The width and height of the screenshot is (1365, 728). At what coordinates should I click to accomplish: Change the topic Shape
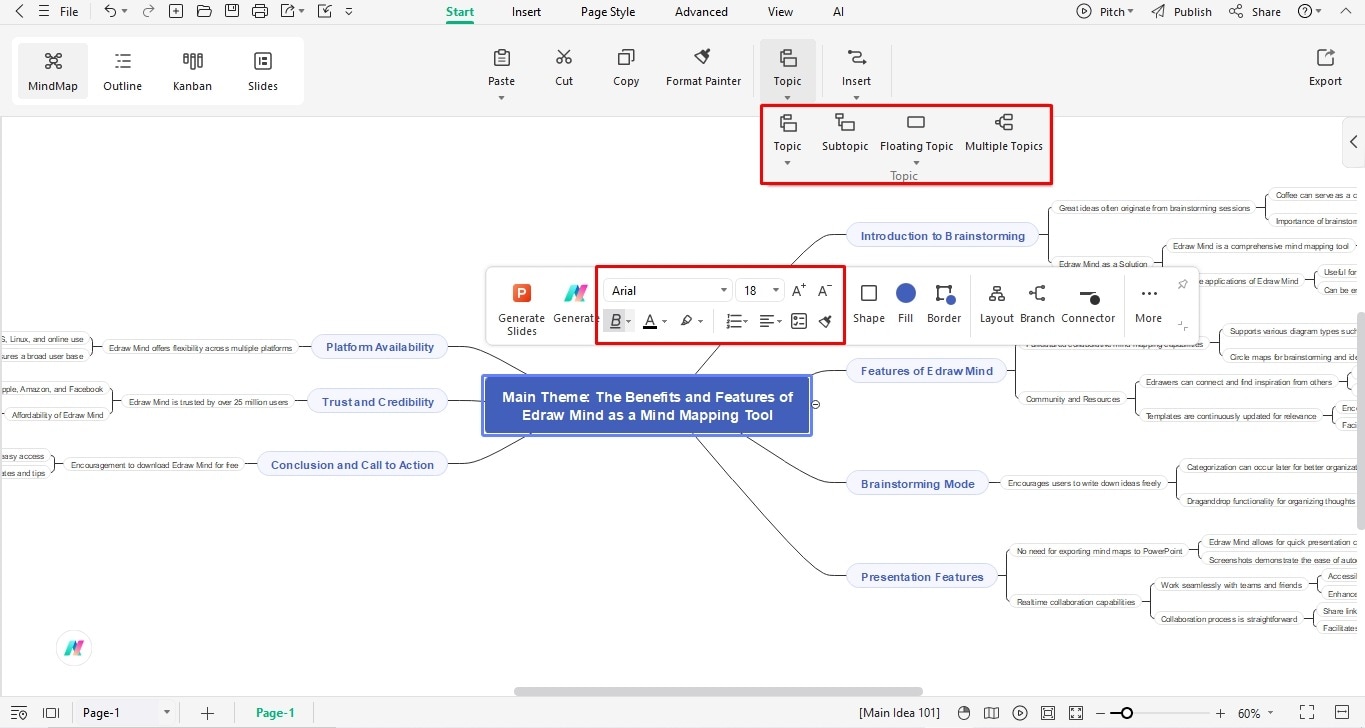click(x=869, y=304)
